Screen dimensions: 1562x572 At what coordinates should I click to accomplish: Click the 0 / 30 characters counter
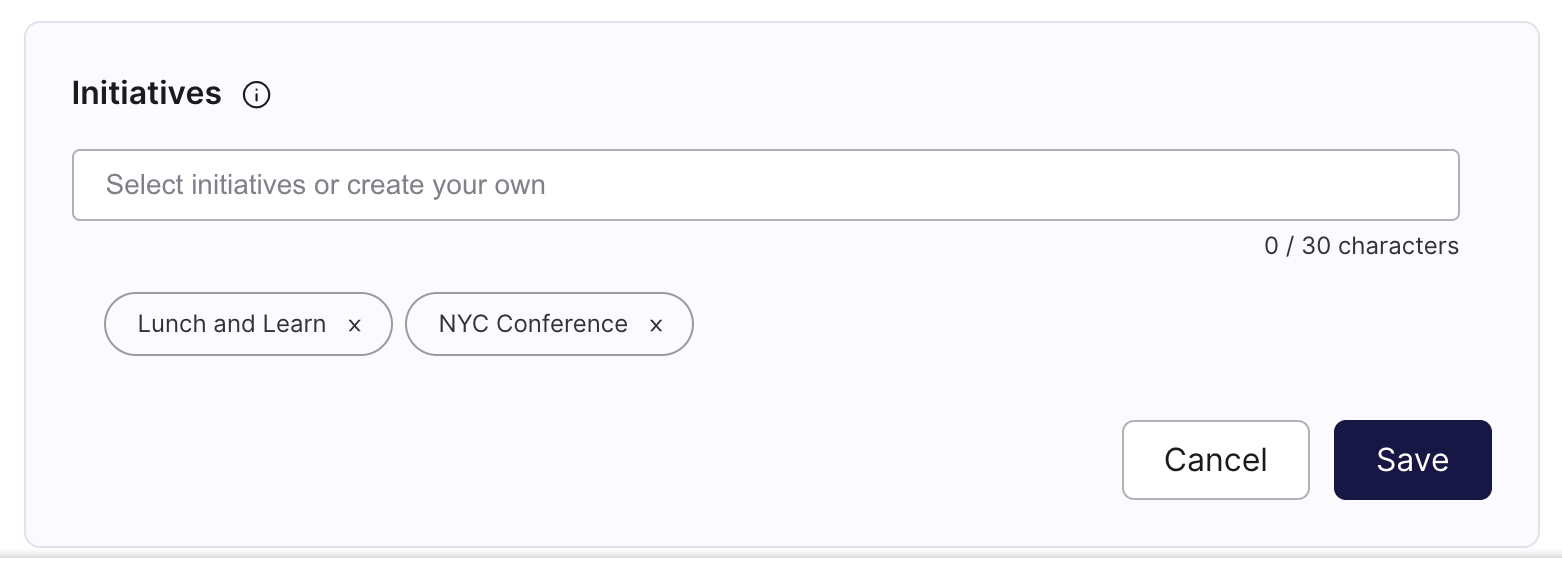tap(1361, 246)
